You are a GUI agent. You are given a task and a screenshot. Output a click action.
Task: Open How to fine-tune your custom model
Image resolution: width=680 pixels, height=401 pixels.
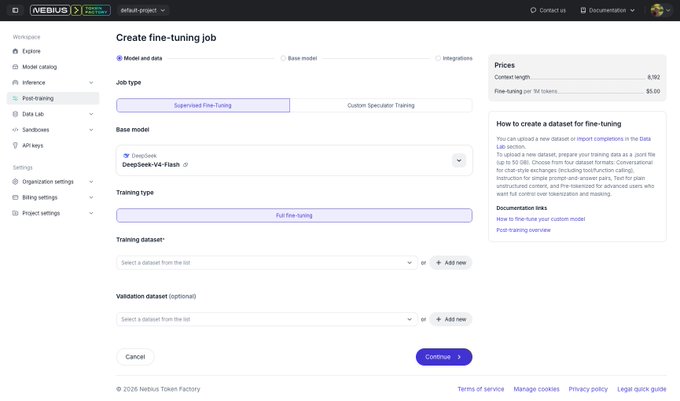(540, 219)
